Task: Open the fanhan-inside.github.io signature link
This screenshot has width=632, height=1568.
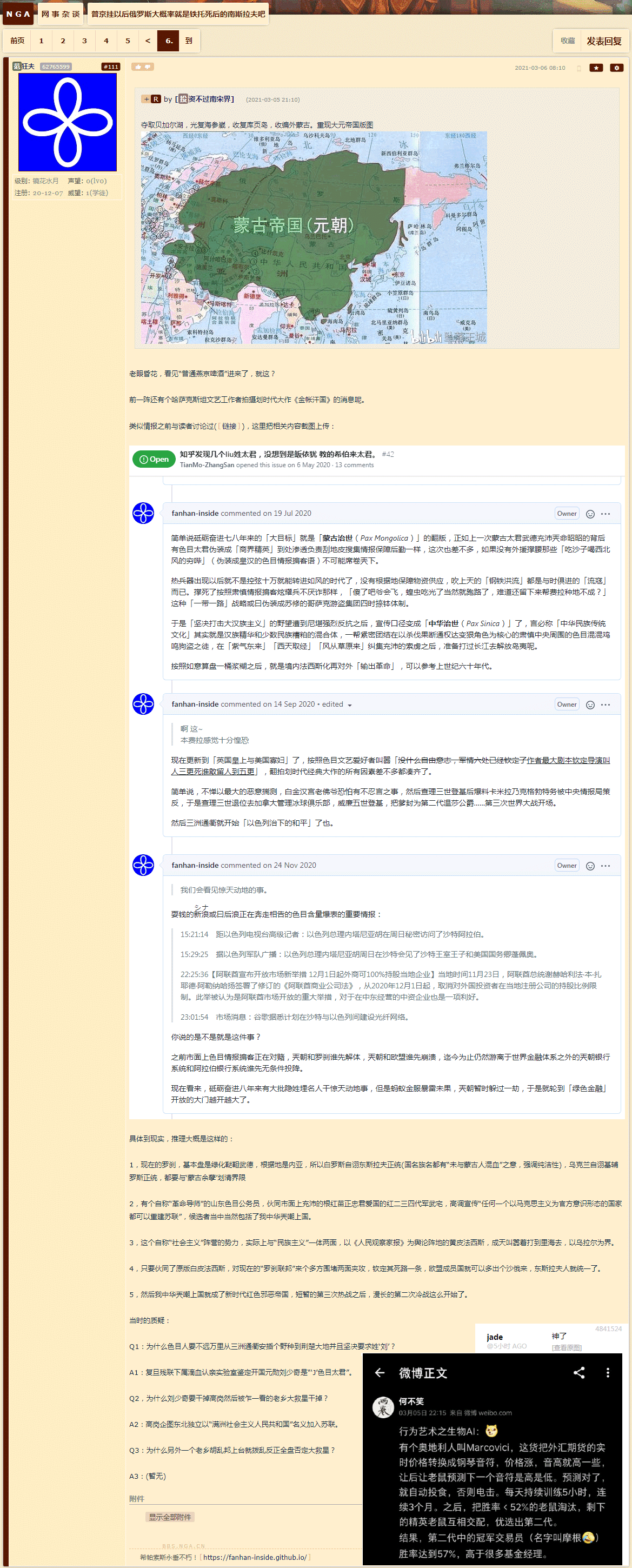Action: point(255,1557)
